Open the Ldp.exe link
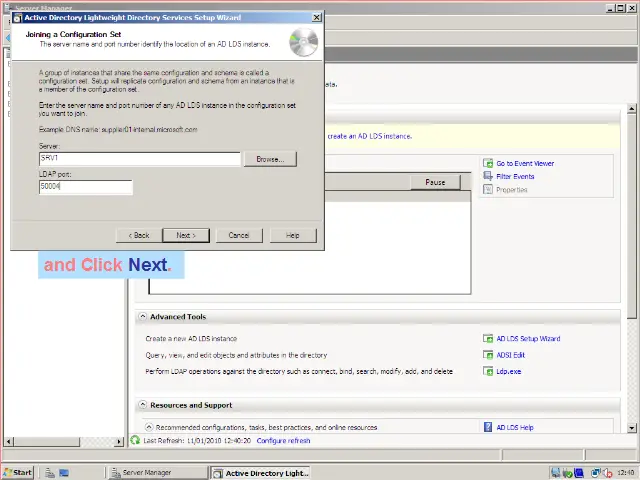Screen dimensions: 640x480 [509, 371]
